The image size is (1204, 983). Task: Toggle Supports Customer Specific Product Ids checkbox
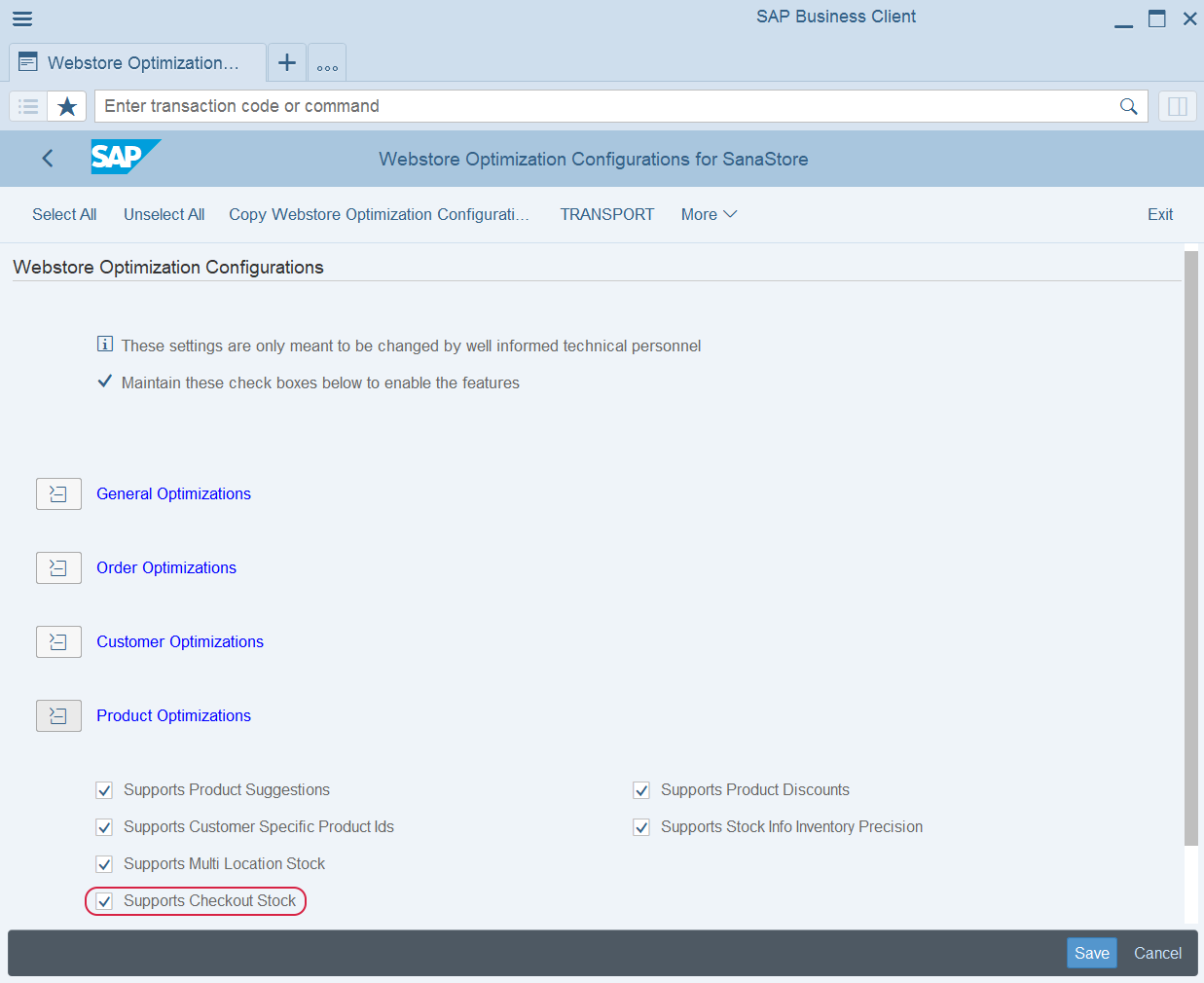click(x=104, y=827)
